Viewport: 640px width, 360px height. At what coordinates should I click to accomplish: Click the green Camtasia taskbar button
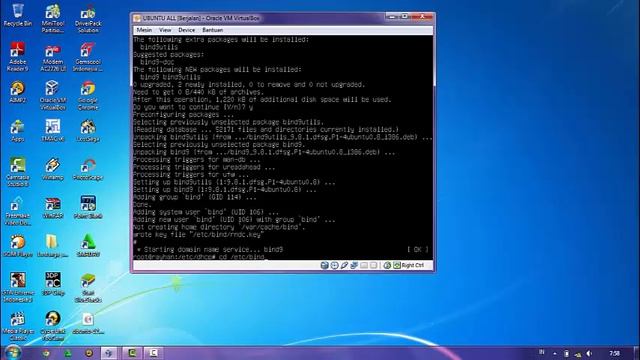[132, 353]
